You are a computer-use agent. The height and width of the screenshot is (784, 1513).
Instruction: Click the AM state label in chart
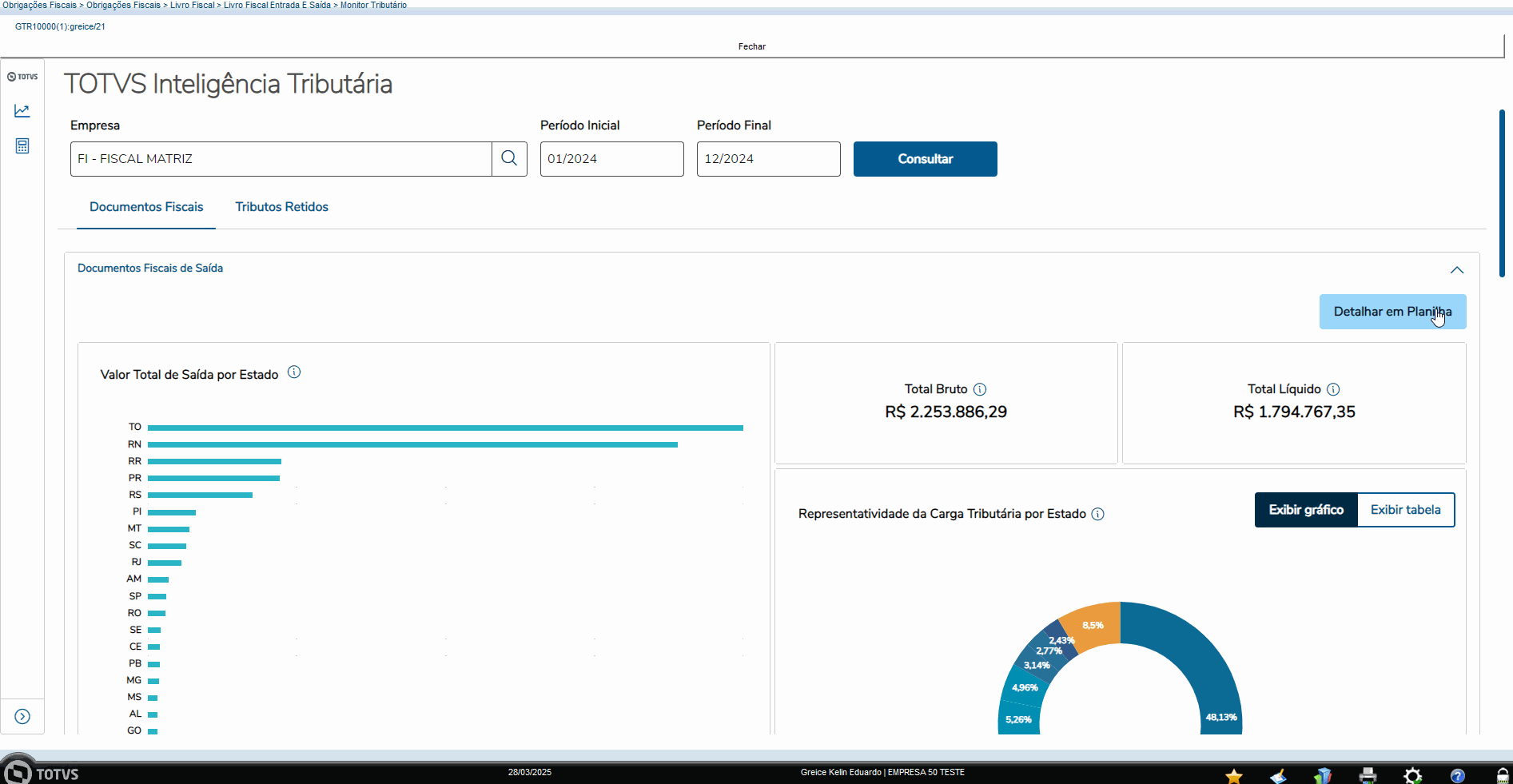(133, 579)
